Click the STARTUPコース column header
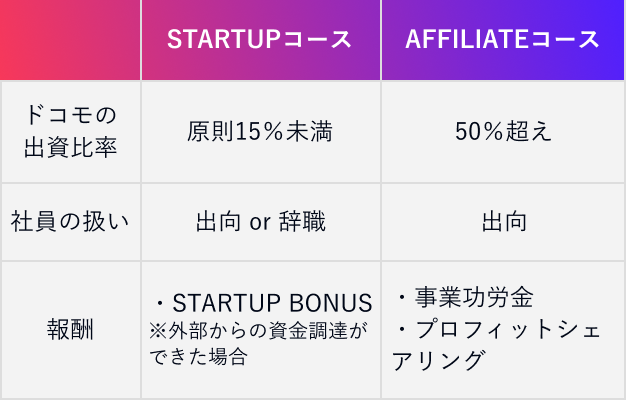This screenshot has height=400, width=626. (x=260, y=40)
